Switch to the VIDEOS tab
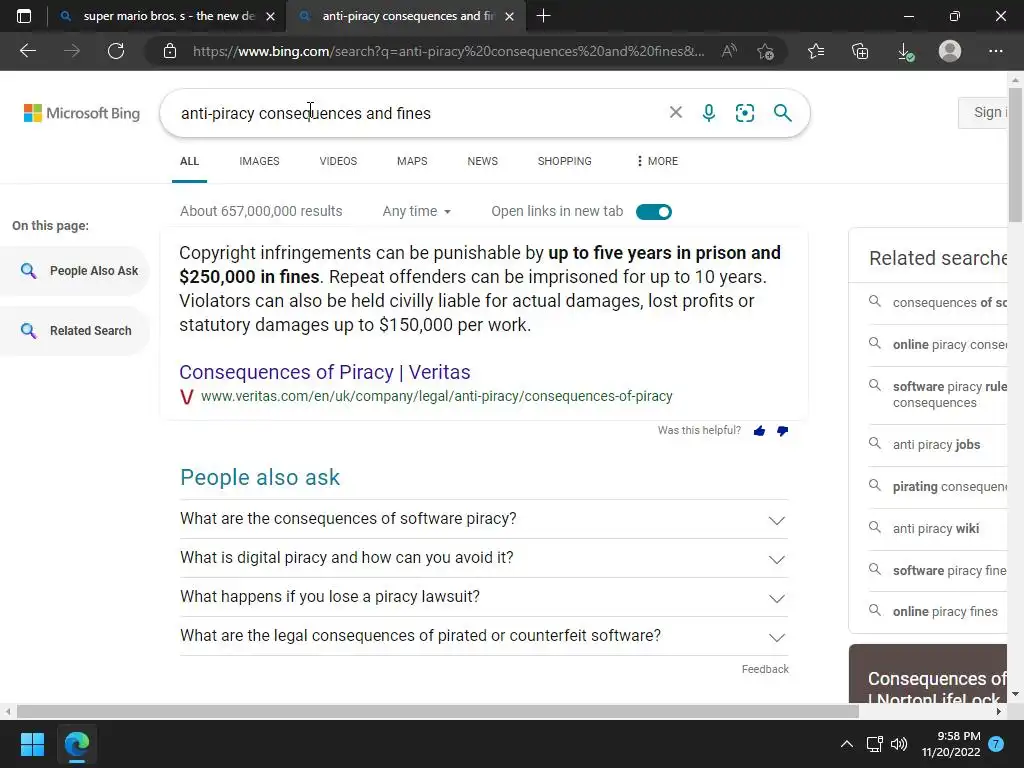Image resolution: width=1024 pixels, height=768 pixels. pyautogui.click(x=338, y=161)
